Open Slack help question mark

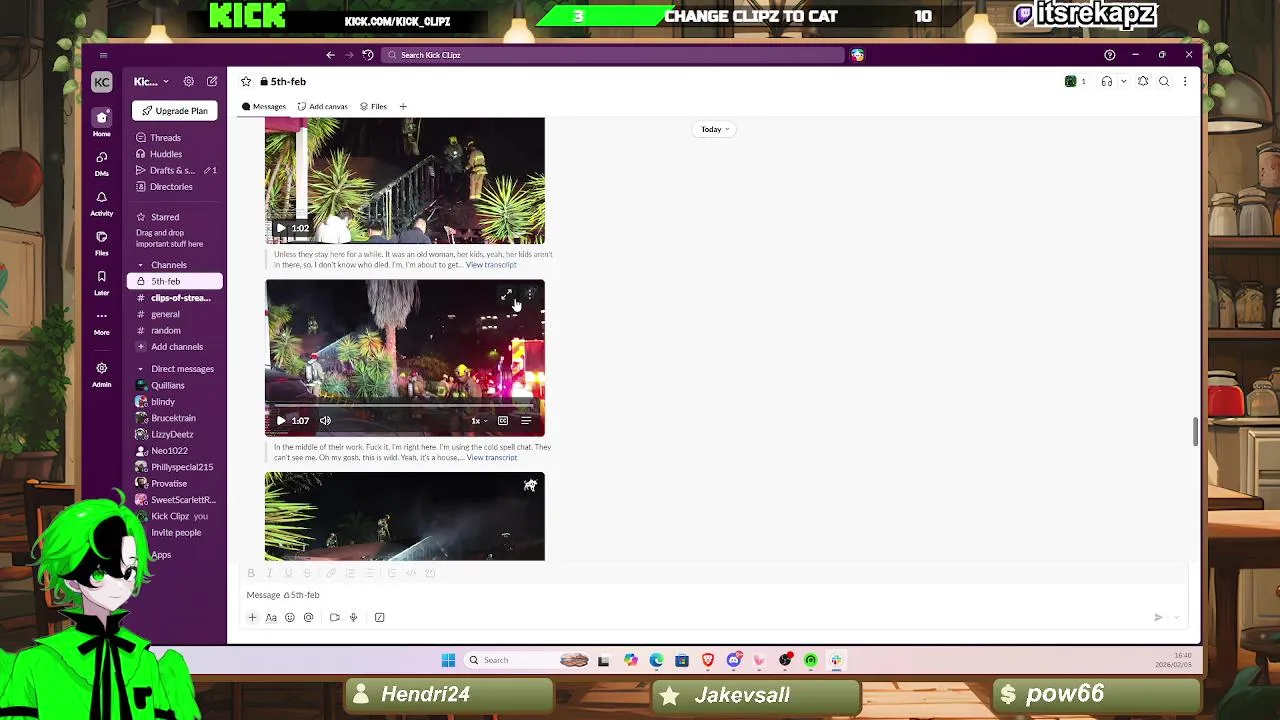click(1109, 55)
